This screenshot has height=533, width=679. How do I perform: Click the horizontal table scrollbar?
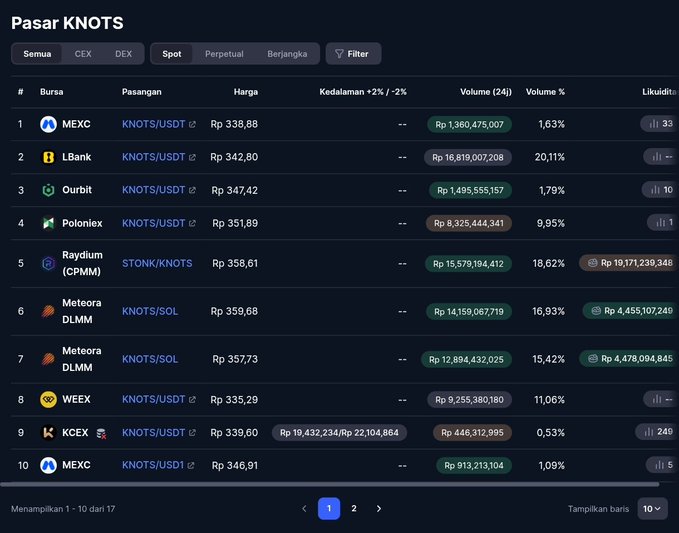tap(330, 485)
